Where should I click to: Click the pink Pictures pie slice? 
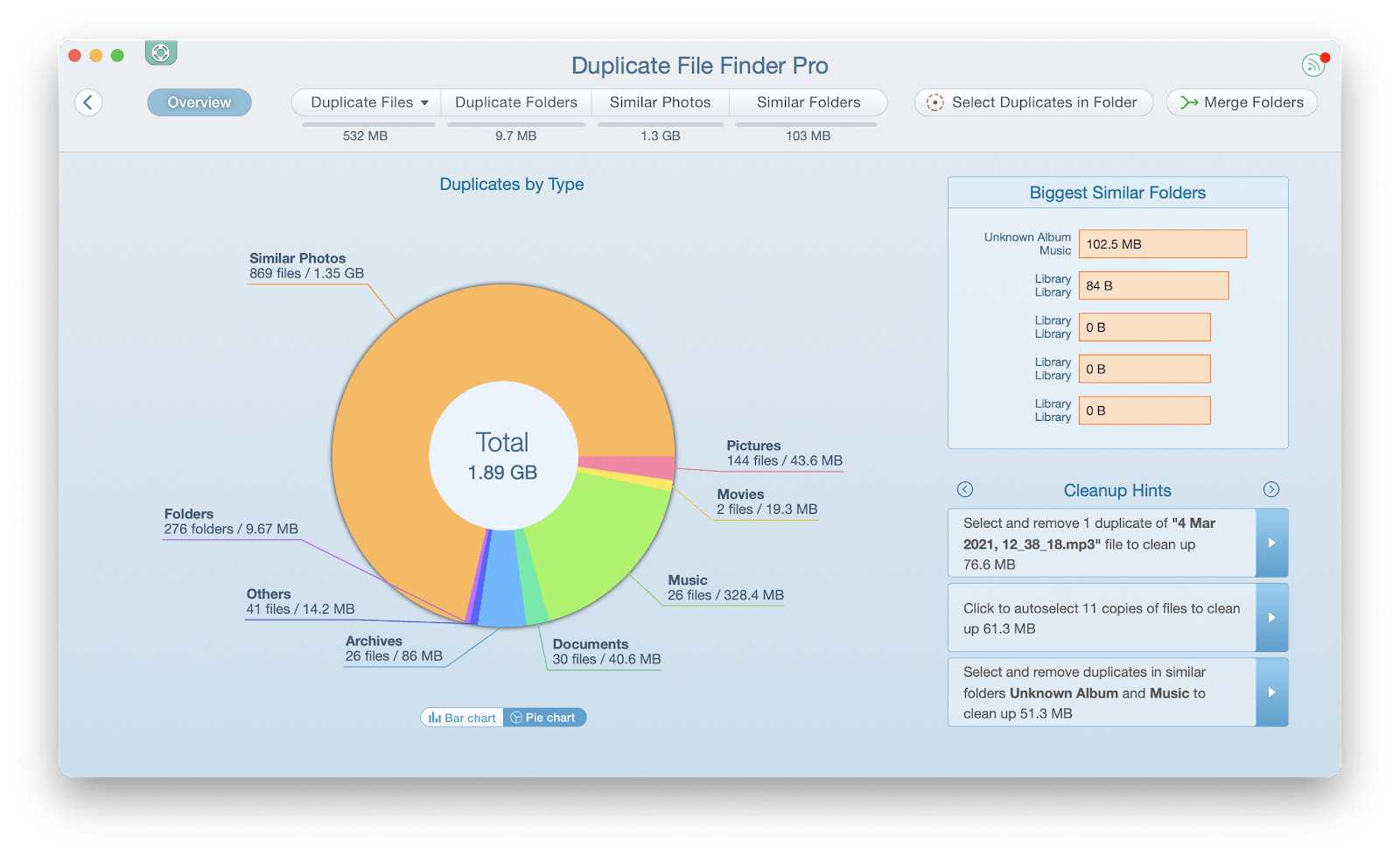click(x=628, y=467)
